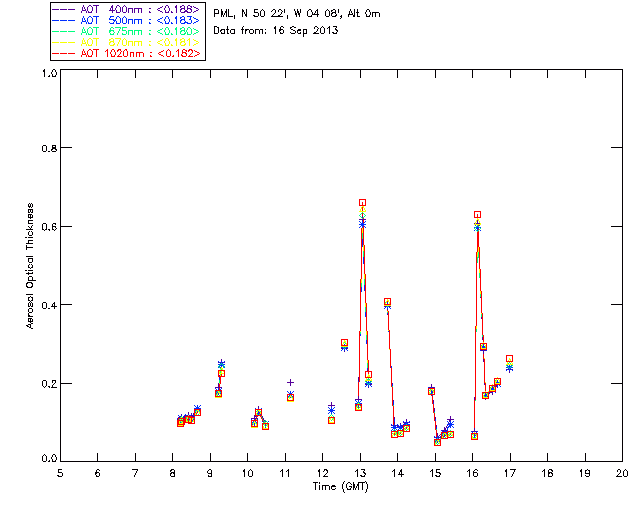
Task: Click the Time (GMT) axis label
Action: pyautogui.click(x=340, y=487)
